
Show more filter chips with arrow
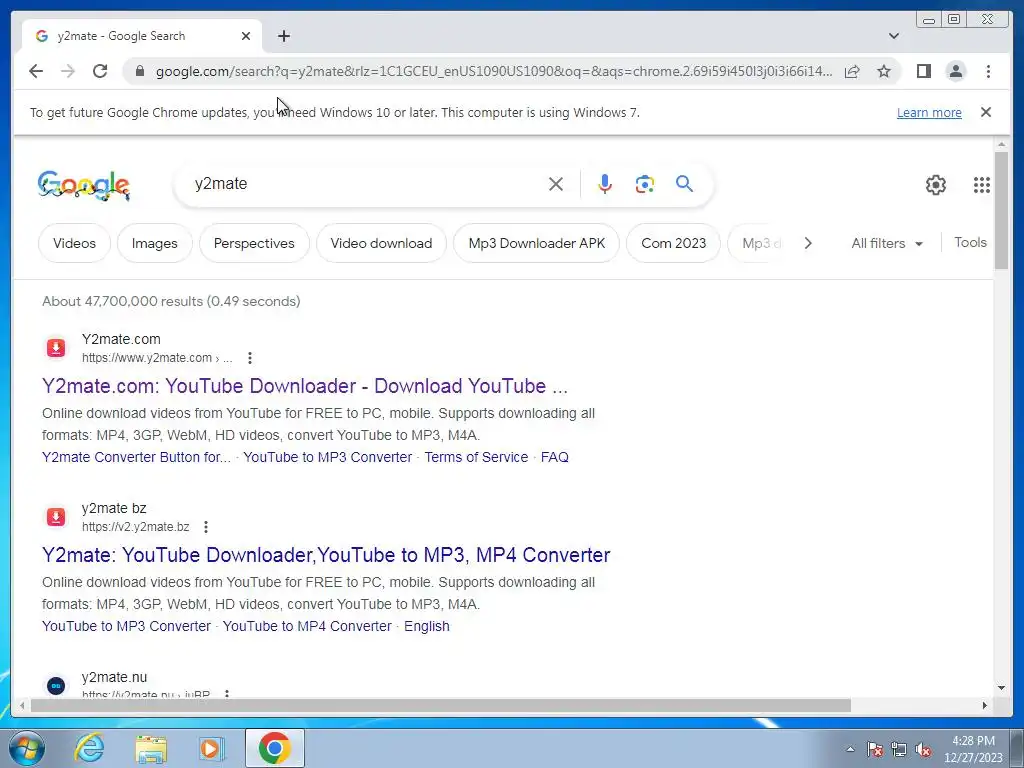[x=808, y=243]
